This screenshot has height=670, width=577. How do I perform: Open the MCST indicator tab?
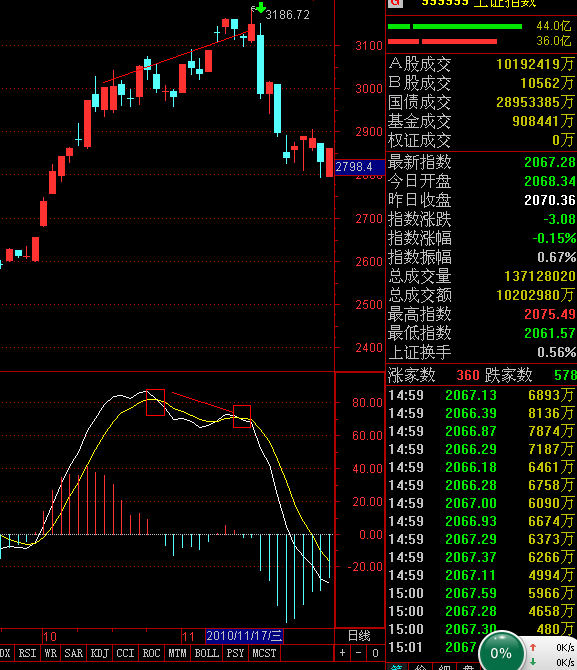[264, 653]
